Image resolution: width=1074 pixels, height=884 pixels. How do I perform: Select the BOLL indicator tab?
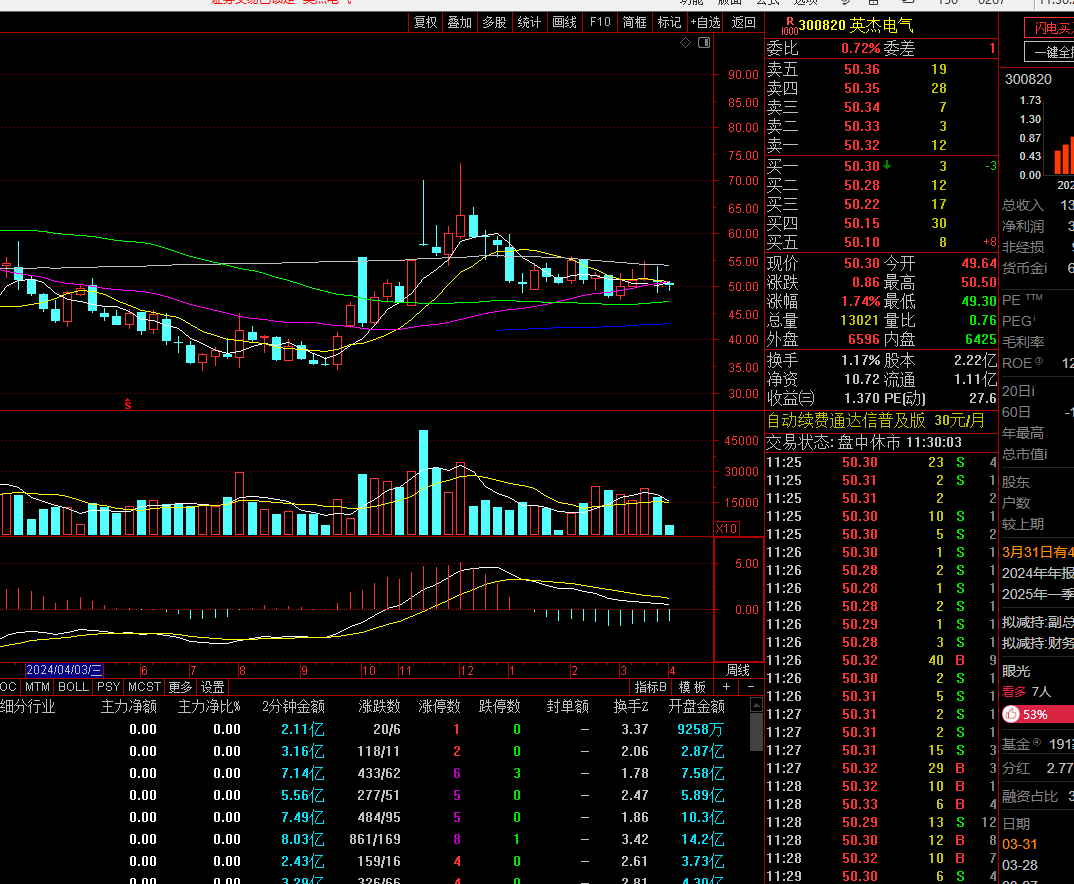[x=73, y=687]
